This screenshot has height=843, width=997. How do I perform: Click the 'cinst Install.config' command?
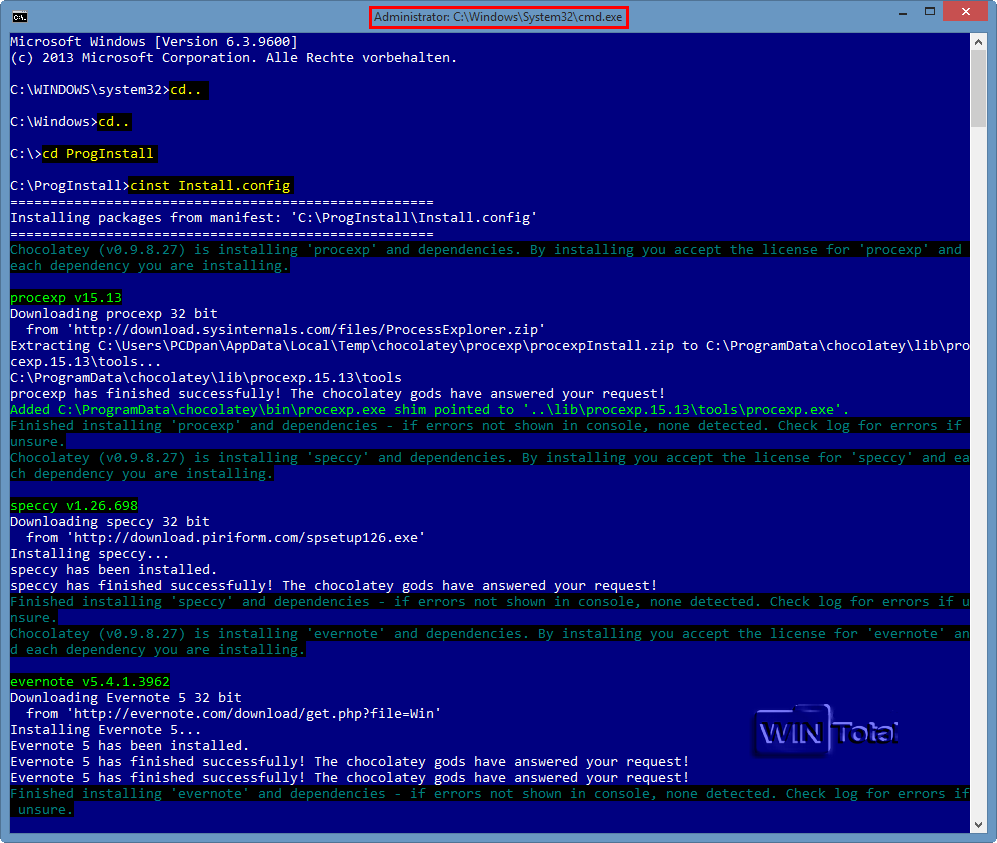click(210, 186)
